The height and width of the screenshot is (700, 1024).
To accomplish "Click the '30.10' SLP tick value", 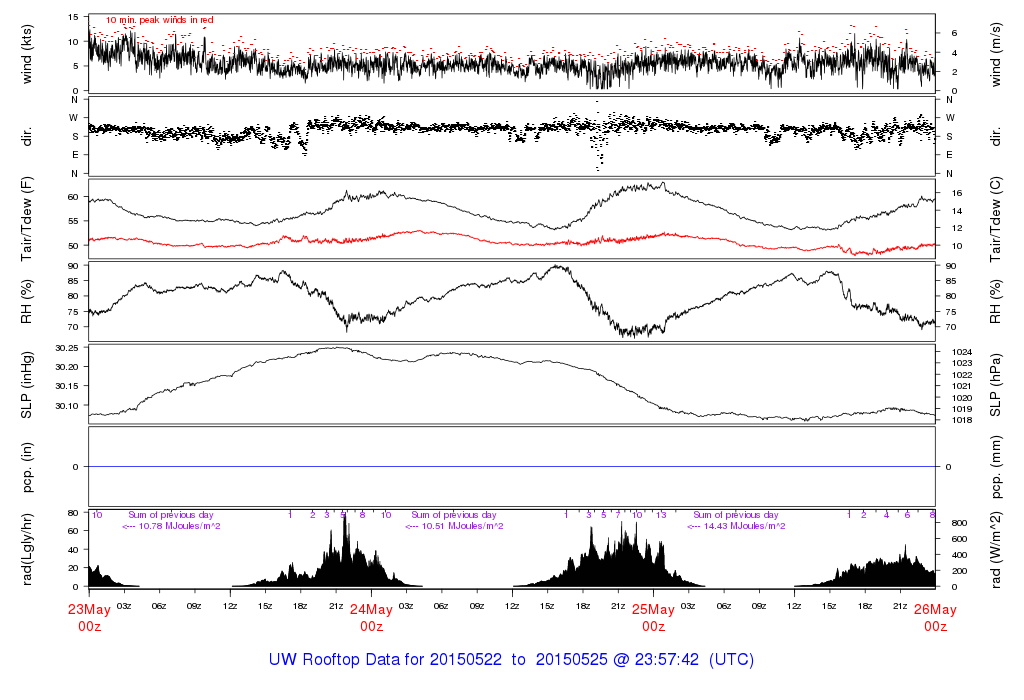I will [67, 406].
